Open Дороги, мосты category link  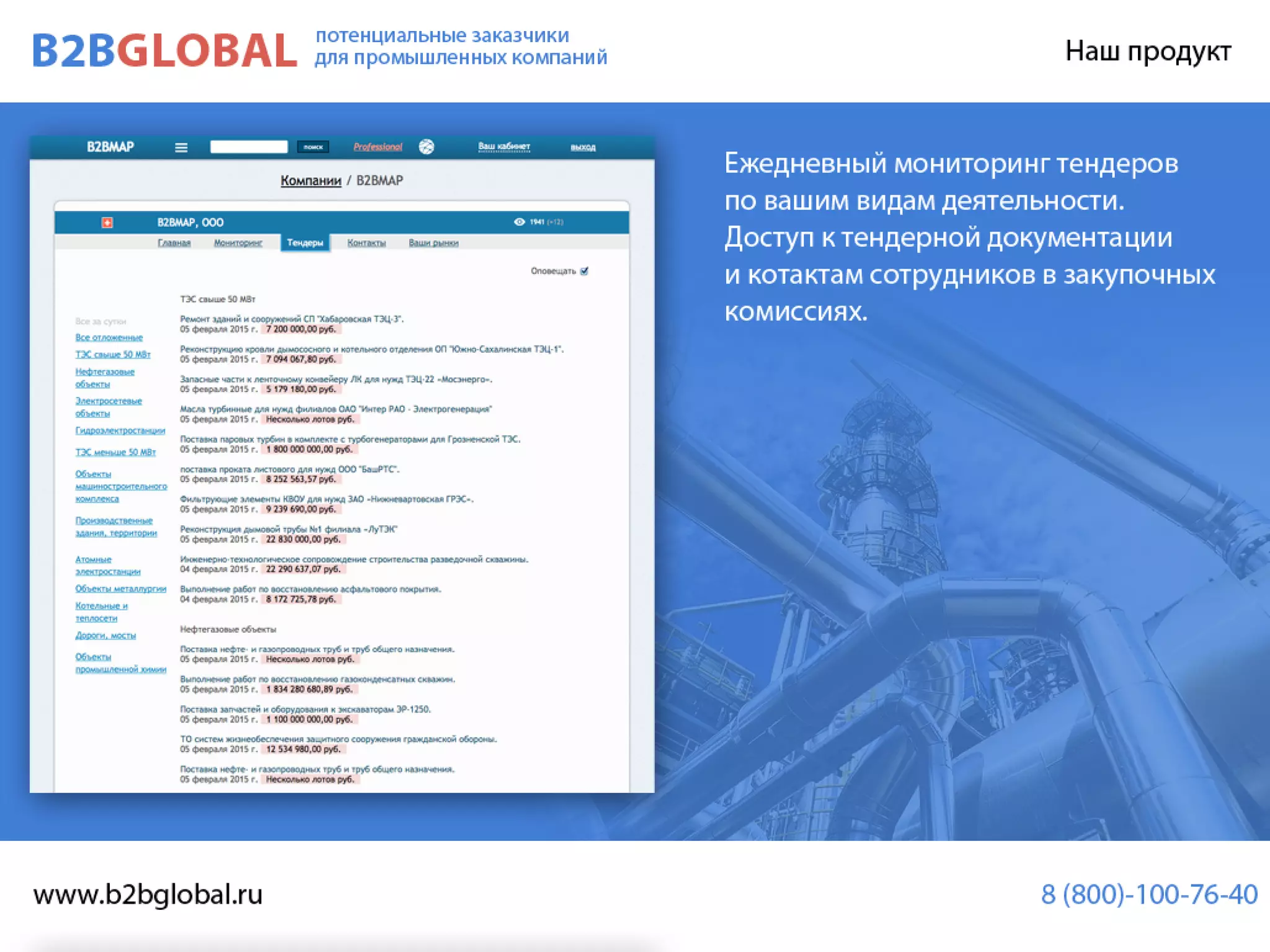(x=105, y=636)
